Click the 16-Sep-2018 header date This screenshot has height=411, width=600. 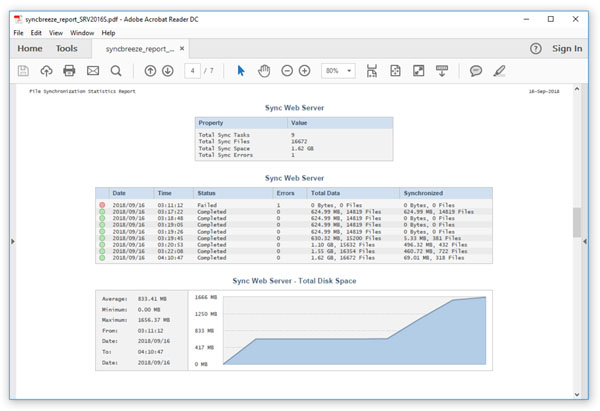[544, 91]
